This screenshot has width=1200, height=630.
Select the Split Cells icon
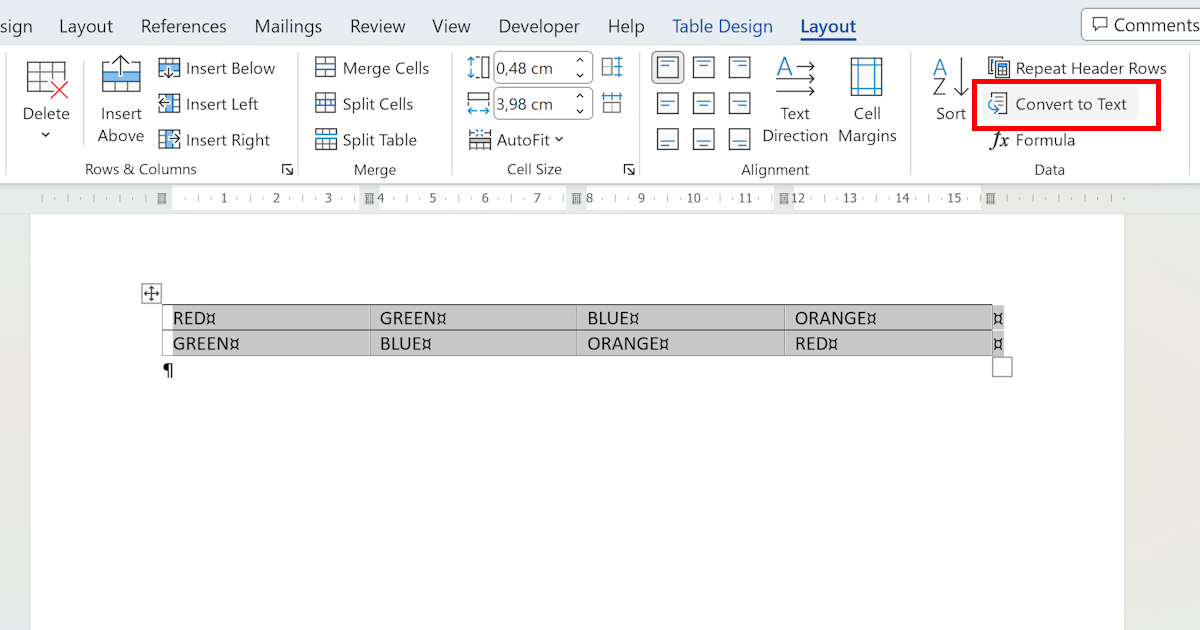(x=325, y=103)
